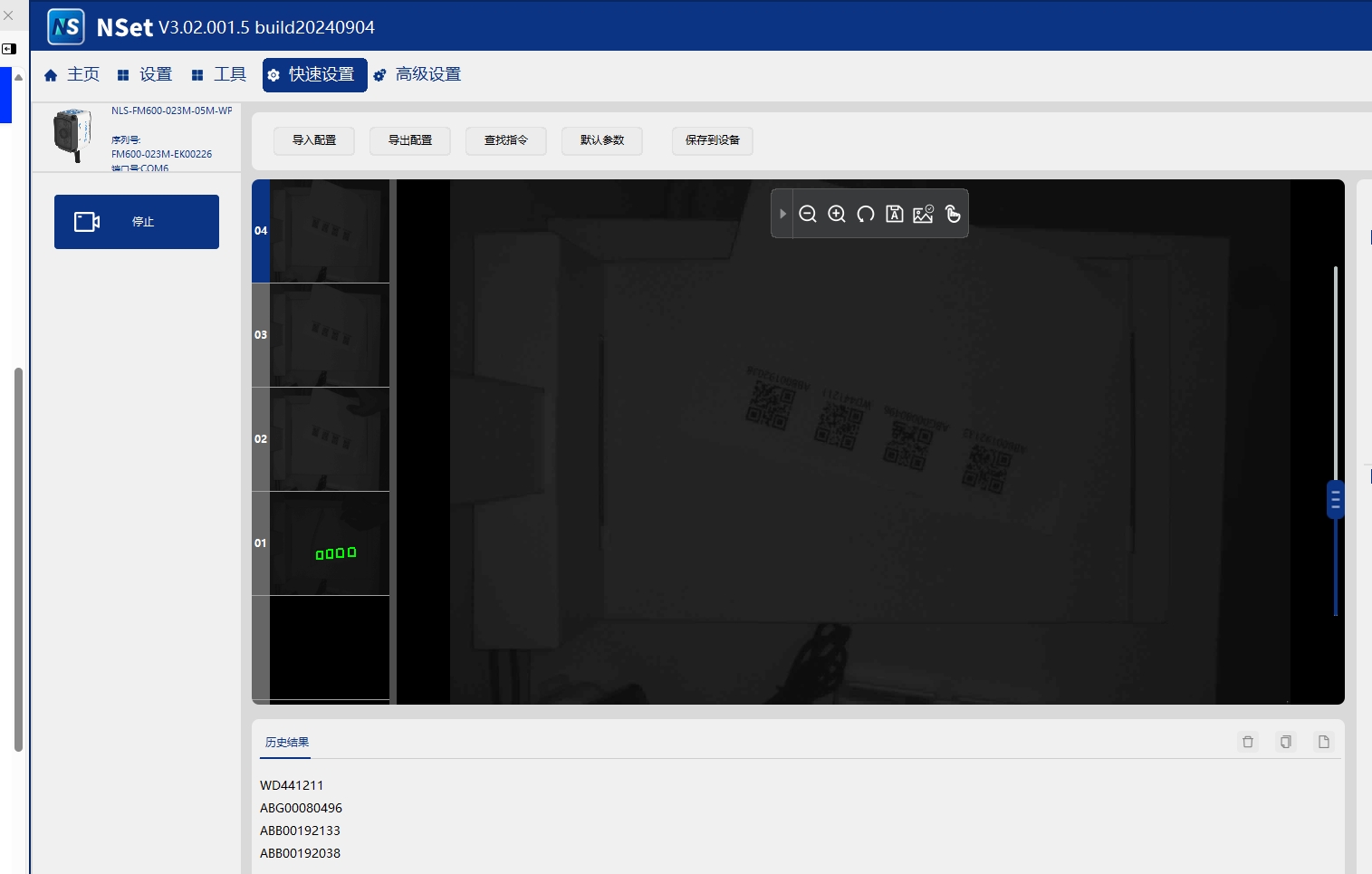Screen dimensions: 1372x874
Task: Click the 默认参数 default parameters button
Action: (602, 140)
